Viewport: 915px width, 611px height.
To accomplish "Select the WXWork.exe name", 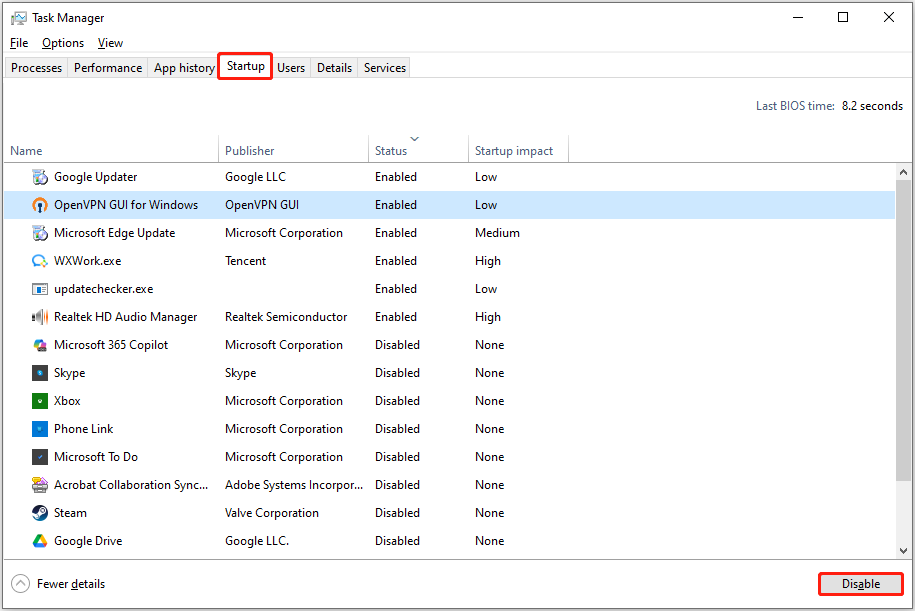I will pos(88,261).
